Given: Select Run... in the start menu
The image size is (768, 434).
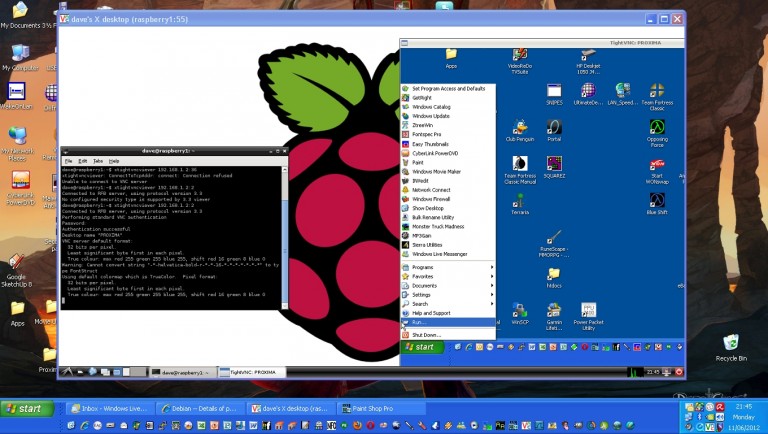Looking at the screenshot, I should tap(448, 322).
